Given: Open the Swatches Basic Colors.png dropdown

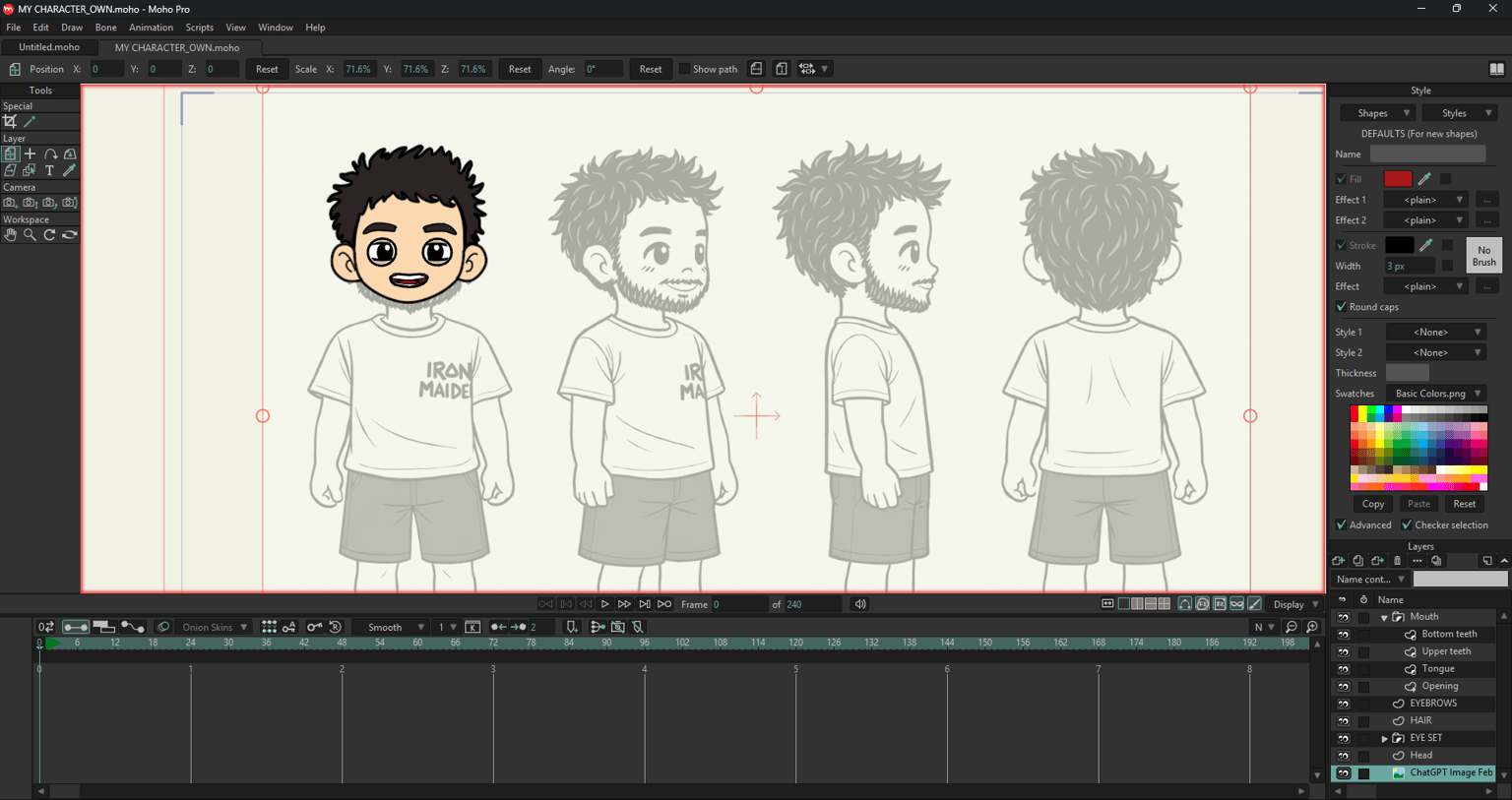Looking at the screenshot, I should (1436, 394).
